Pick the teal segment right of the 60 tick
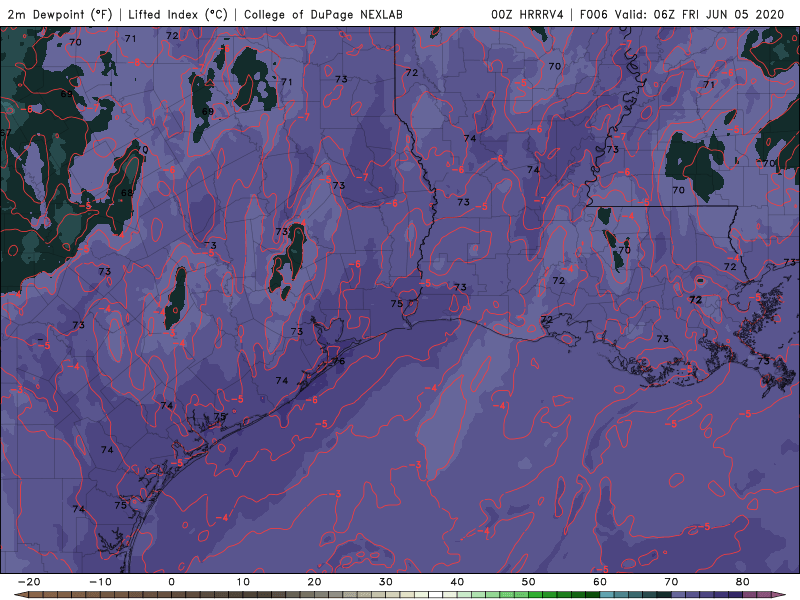This screenshot has width=800, height=600. click(607, 594)
